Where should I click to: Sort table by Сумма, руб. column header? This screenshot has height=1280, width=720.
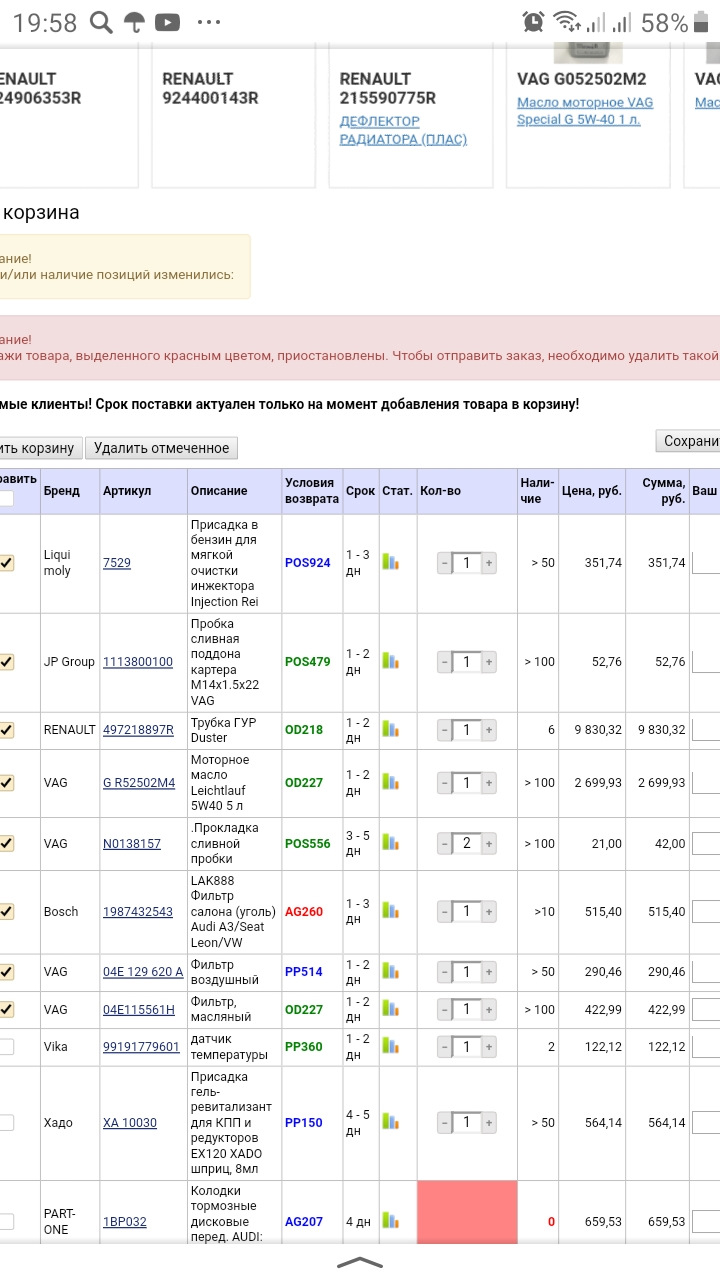pos(664,490)
